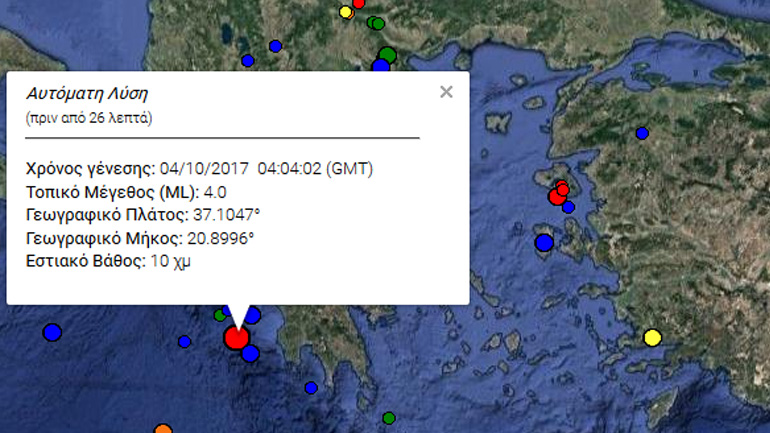Click the 'Τοπικό Μέγεθος (ML): 4.0' line
Viewport: 770px width, 433px height.
point(126,192)
